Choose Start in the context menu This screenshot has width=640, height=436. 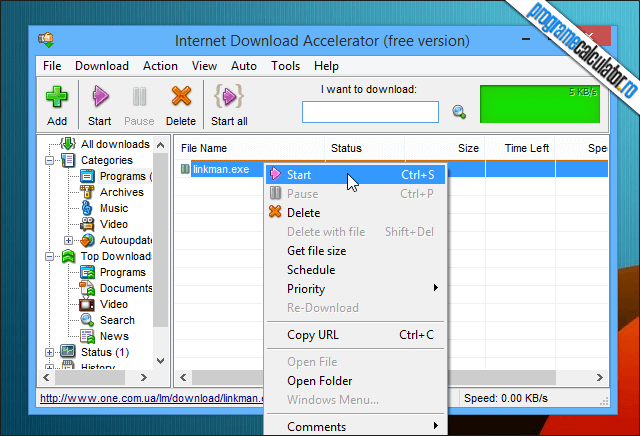click(x=355, y=175)
